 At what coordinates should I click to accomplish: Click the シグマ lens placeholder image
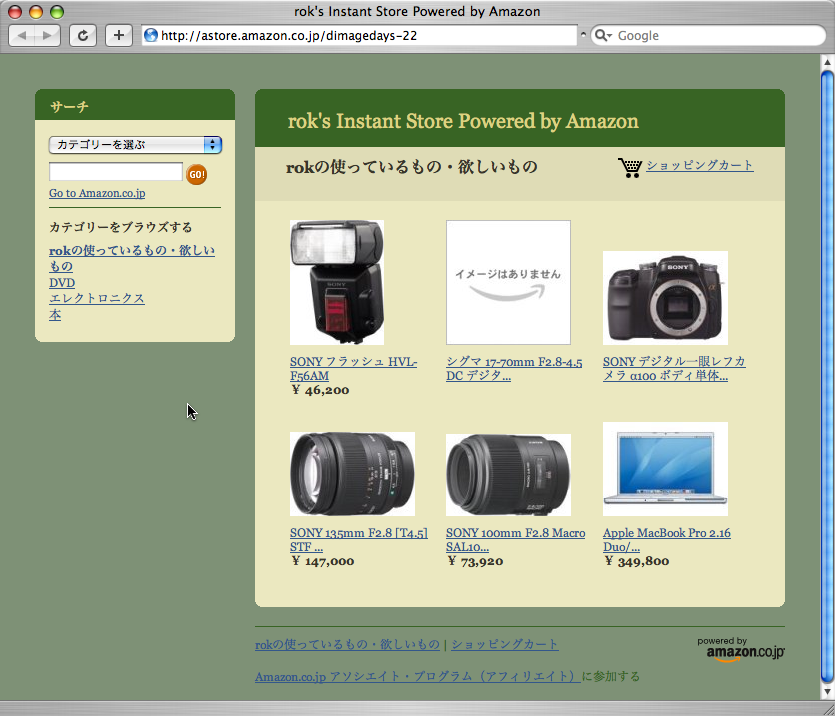pos(508,282)
